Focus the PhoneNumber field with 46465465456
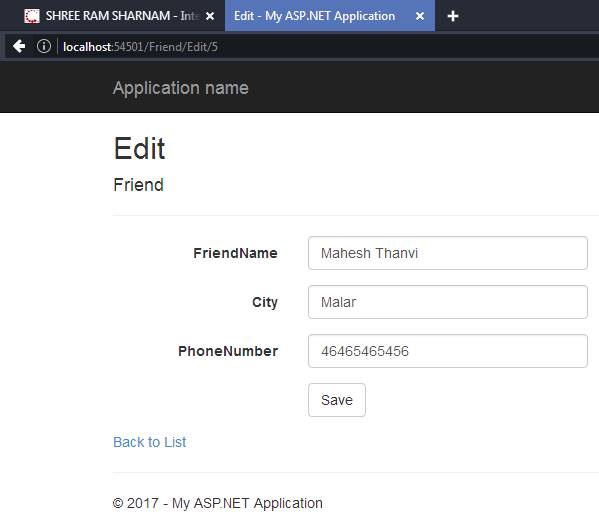599x521 pixels. pos(448,351)
